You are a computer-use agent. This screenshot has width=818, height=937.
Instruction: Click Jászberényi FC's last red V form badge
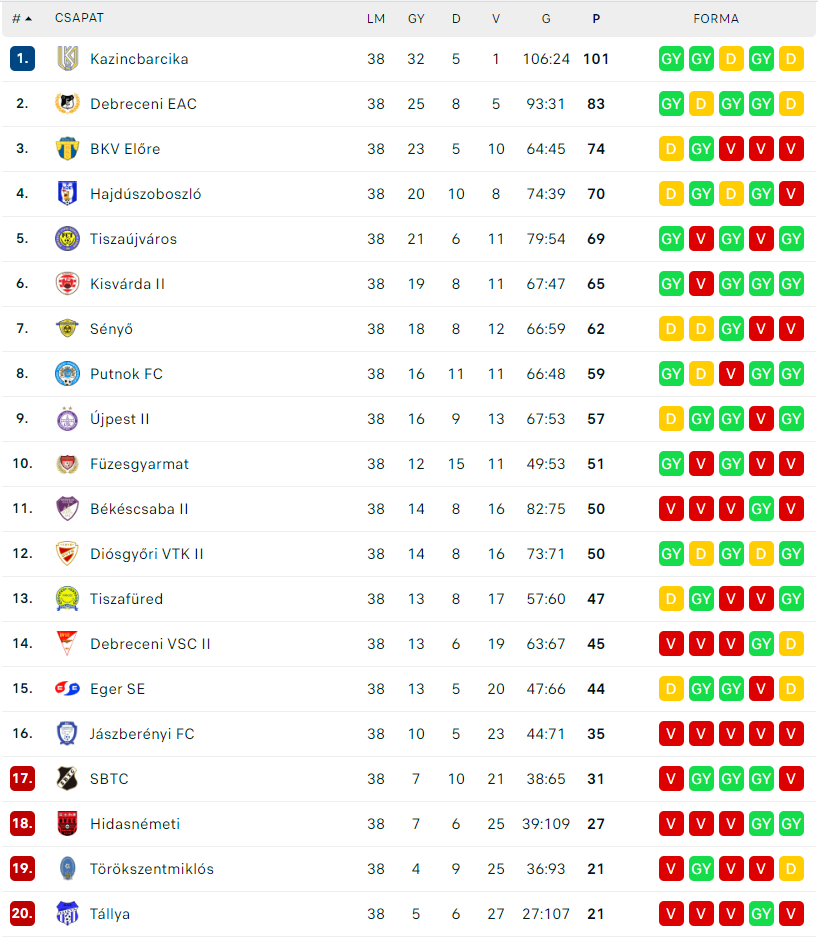791,733
